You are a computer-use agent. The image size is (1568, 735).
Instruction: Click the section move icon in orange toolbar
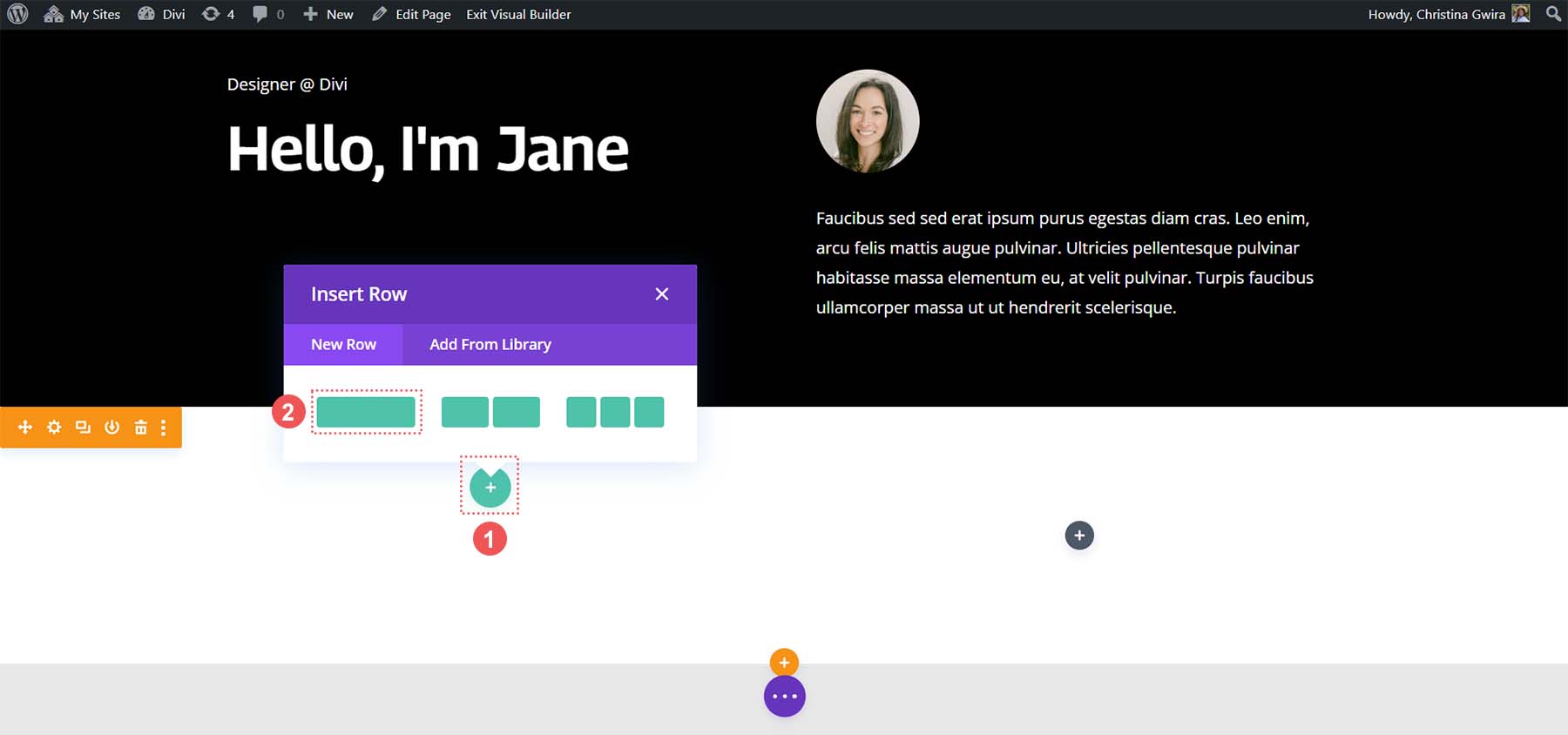pyautogui.click(x=25, y=428)
